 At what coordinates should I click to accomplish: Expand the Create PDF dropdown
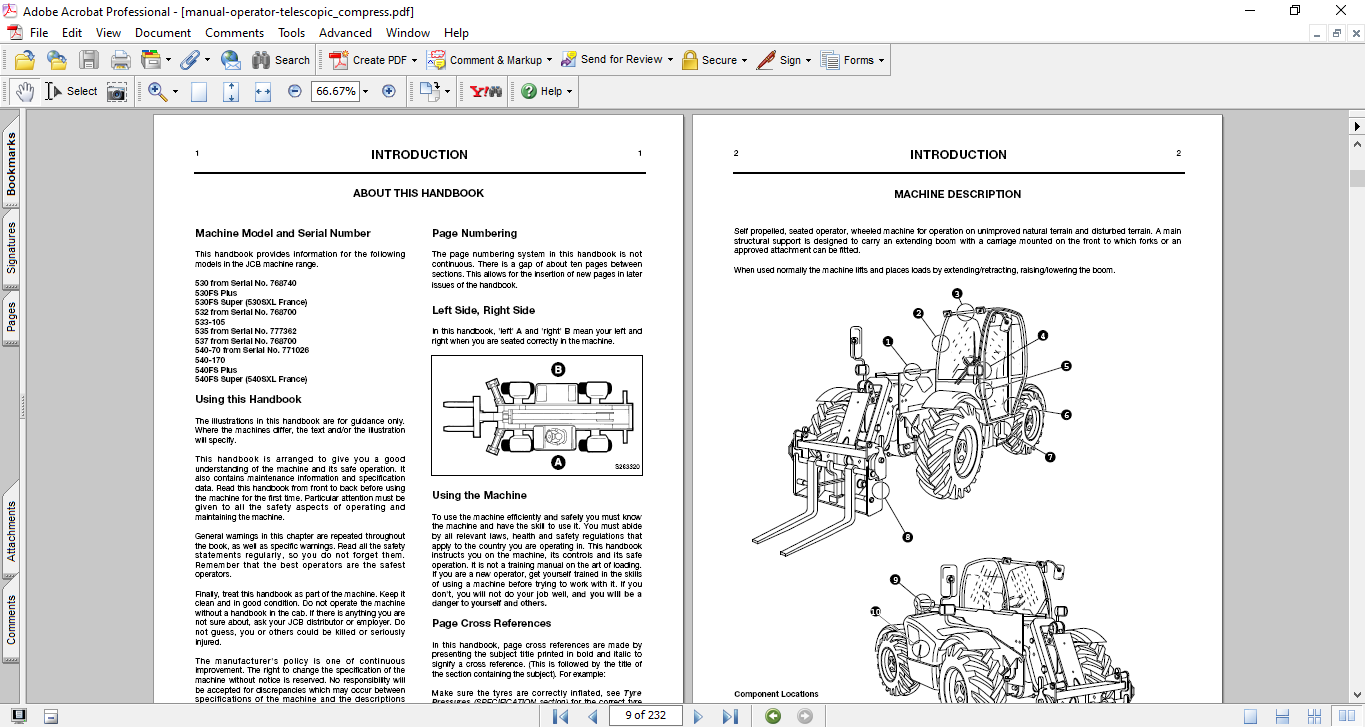click(414, 60)
